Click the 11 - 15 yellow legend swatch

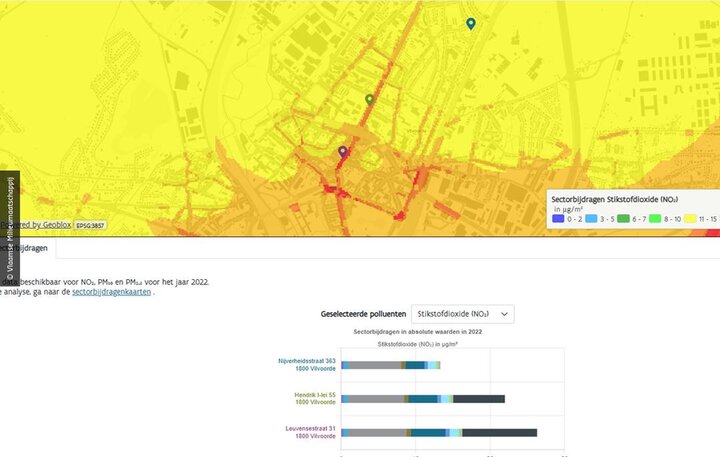(690, 217)
